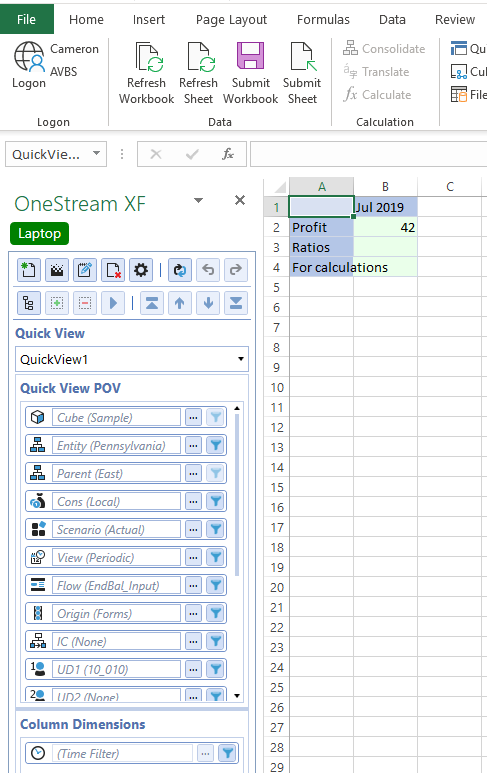
Task: Toggle filter for Cons (Local)
Action: pos(216,501)
